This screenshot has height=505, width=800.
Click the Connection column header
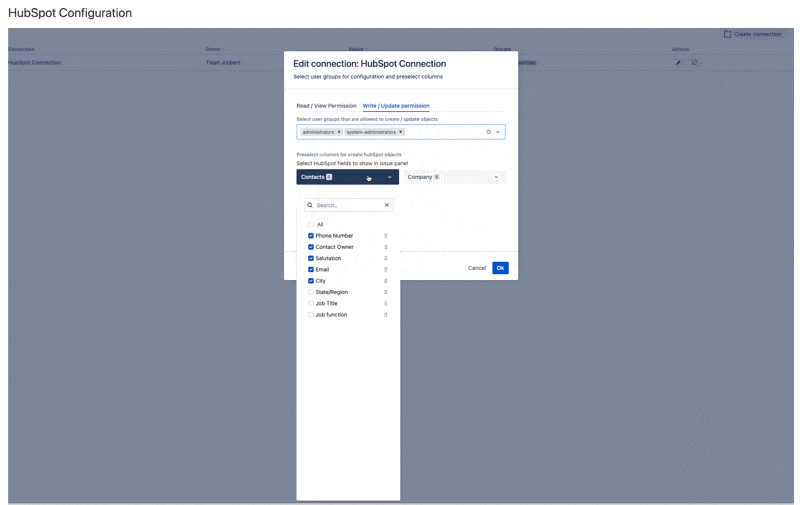click(x=21, y=49)
